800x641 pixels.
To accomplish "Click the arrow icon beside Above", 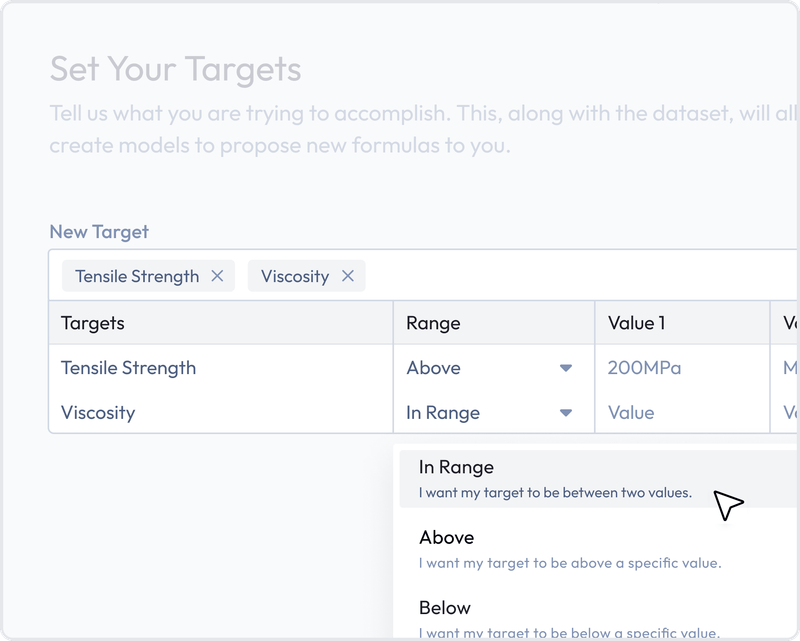I will (566, 368).
